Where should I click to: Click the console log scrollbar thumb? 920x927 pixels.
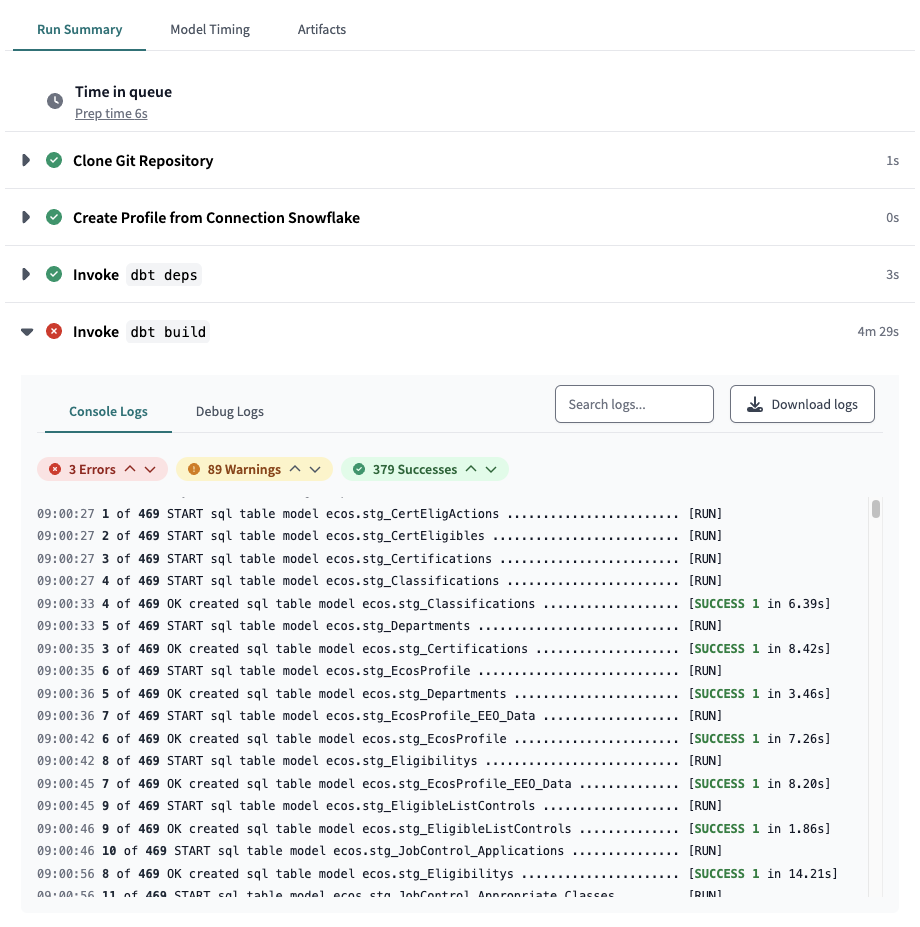click(x=876, y=509)
